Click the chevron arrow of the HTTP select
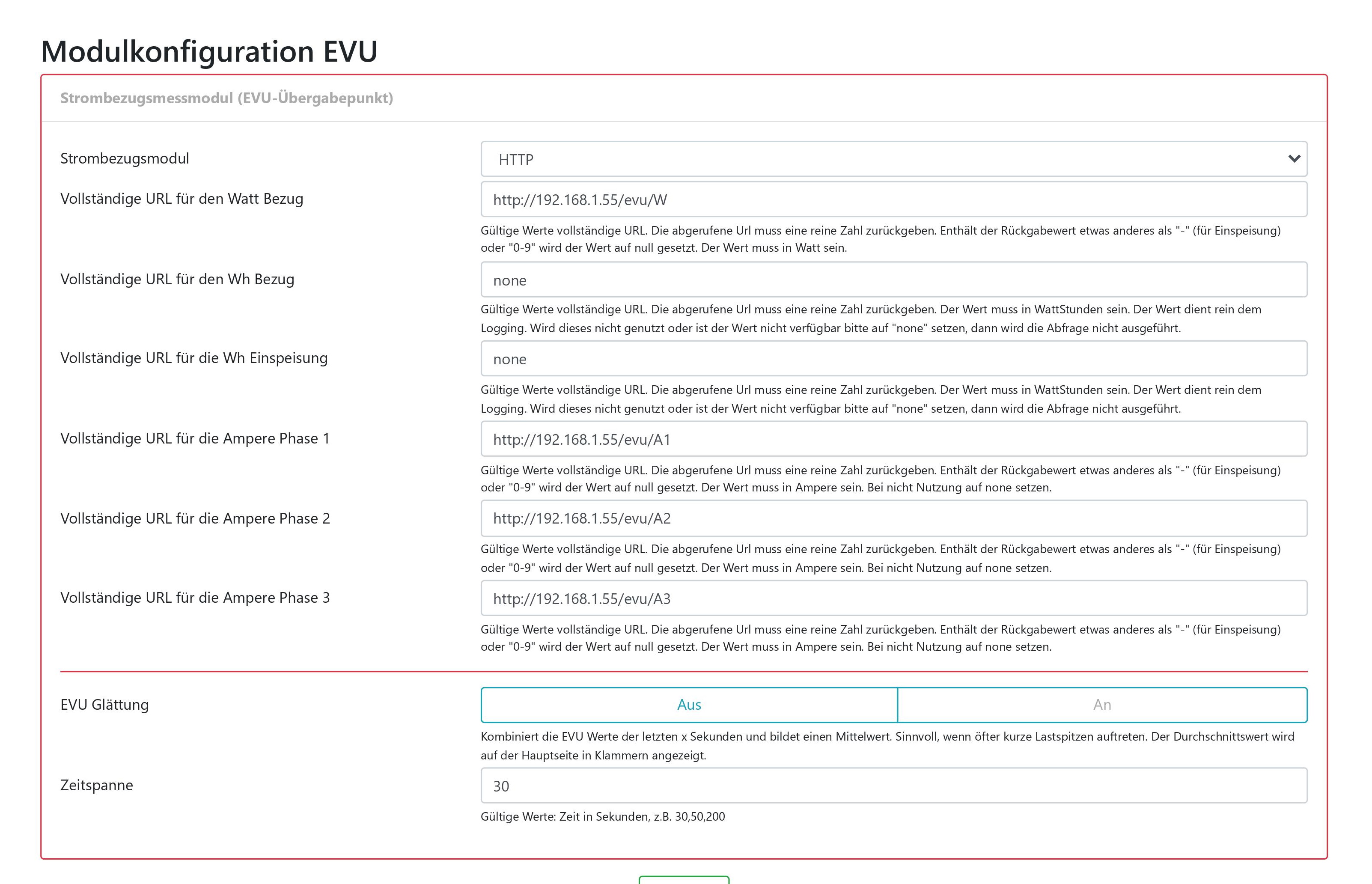The height and width of the screenshot is (884, 1372). [1294, 159]
